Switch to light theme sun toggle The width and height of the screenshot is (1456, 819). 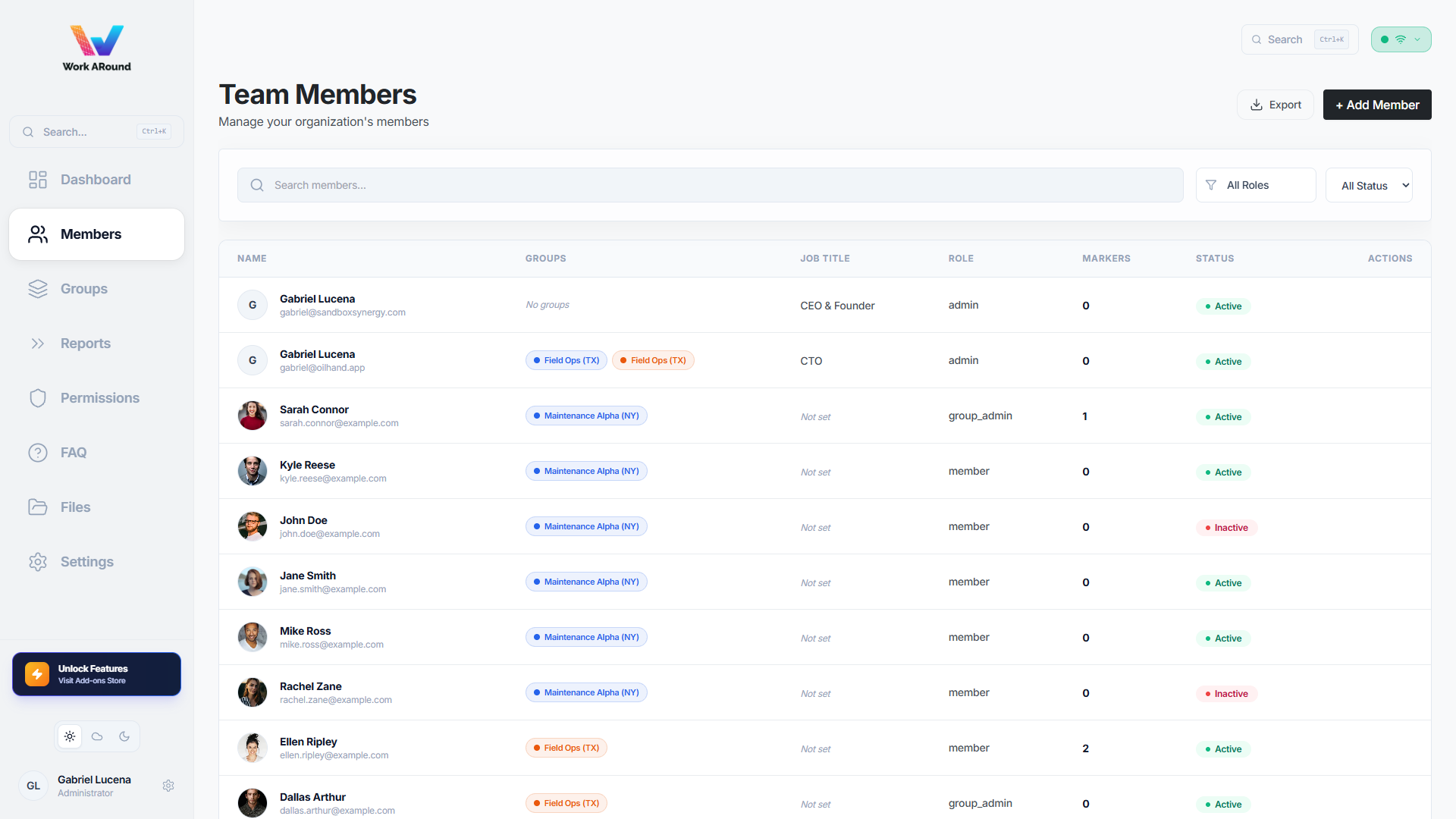pyautogui.click(x=70, y=736)
